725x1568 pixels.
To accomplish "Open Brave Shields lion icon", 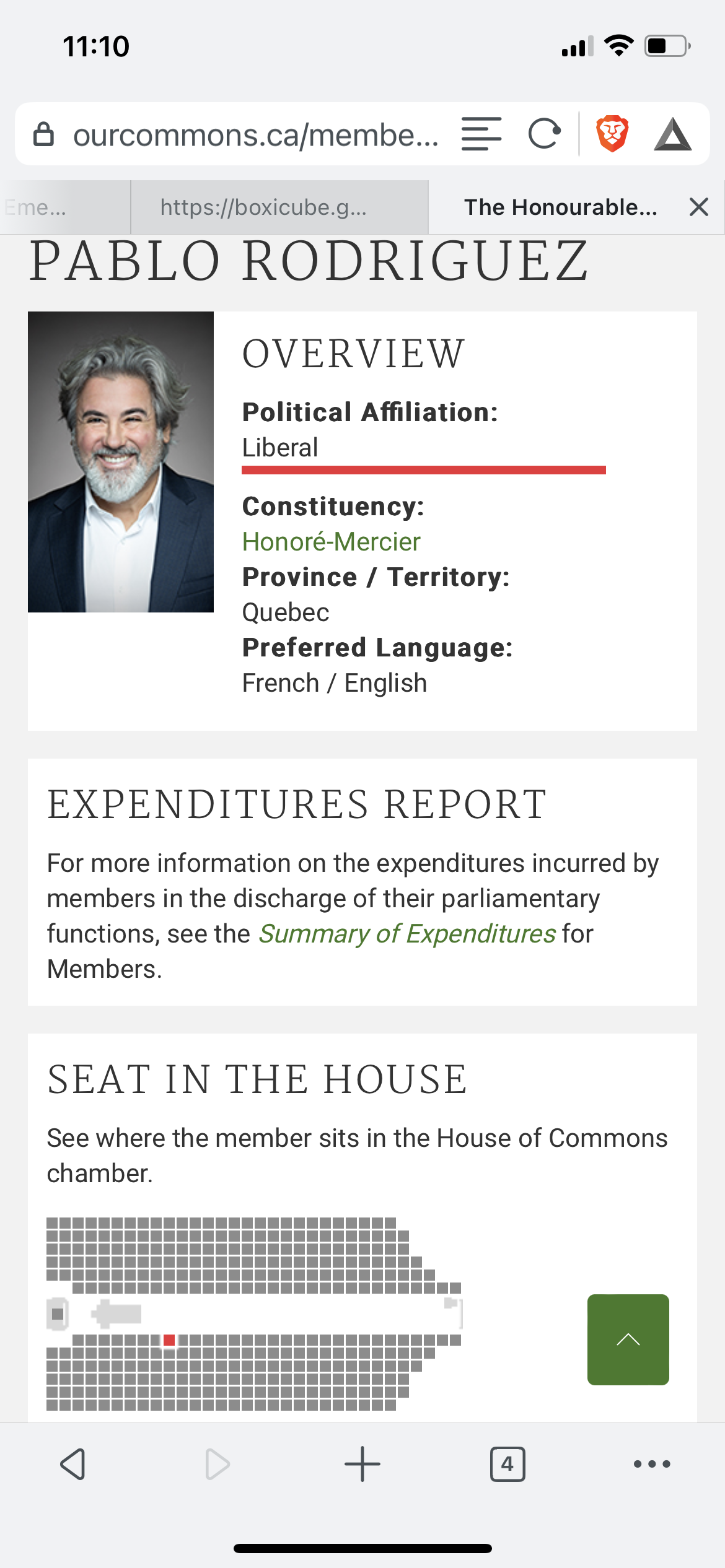I will click(x=612, y=134).
